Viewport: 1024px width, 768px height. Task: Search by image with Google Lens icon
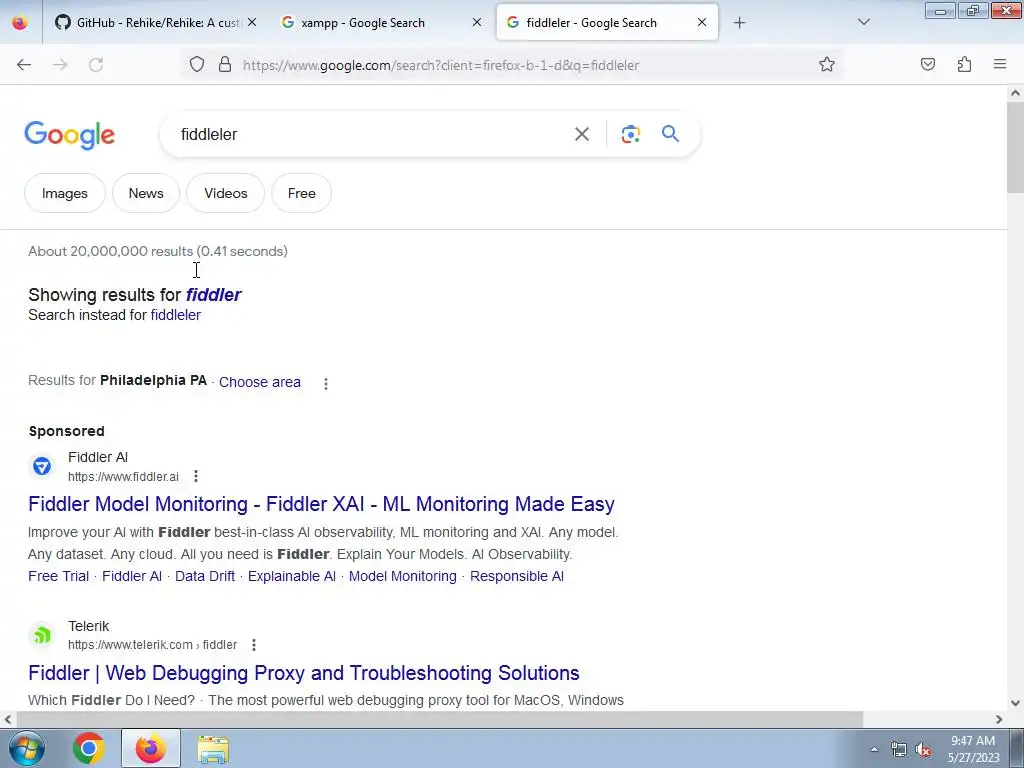(x=630, y=134)
